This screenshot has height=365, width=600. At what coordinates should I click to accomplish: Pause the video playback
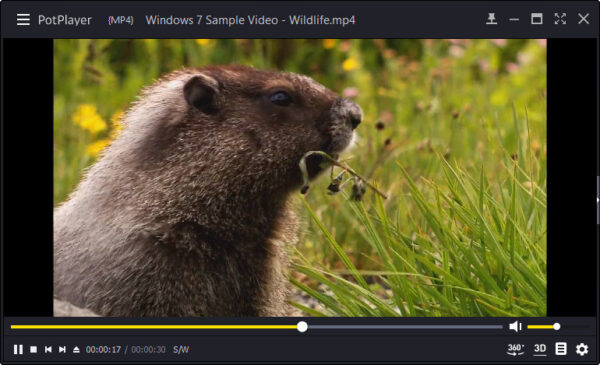[x=18, y=349]
